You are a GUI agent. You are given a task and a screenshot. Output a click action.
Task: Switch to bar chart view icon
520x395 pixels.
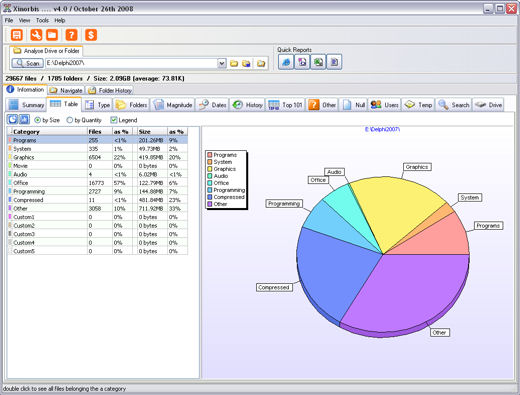click(x=24, y=119)
